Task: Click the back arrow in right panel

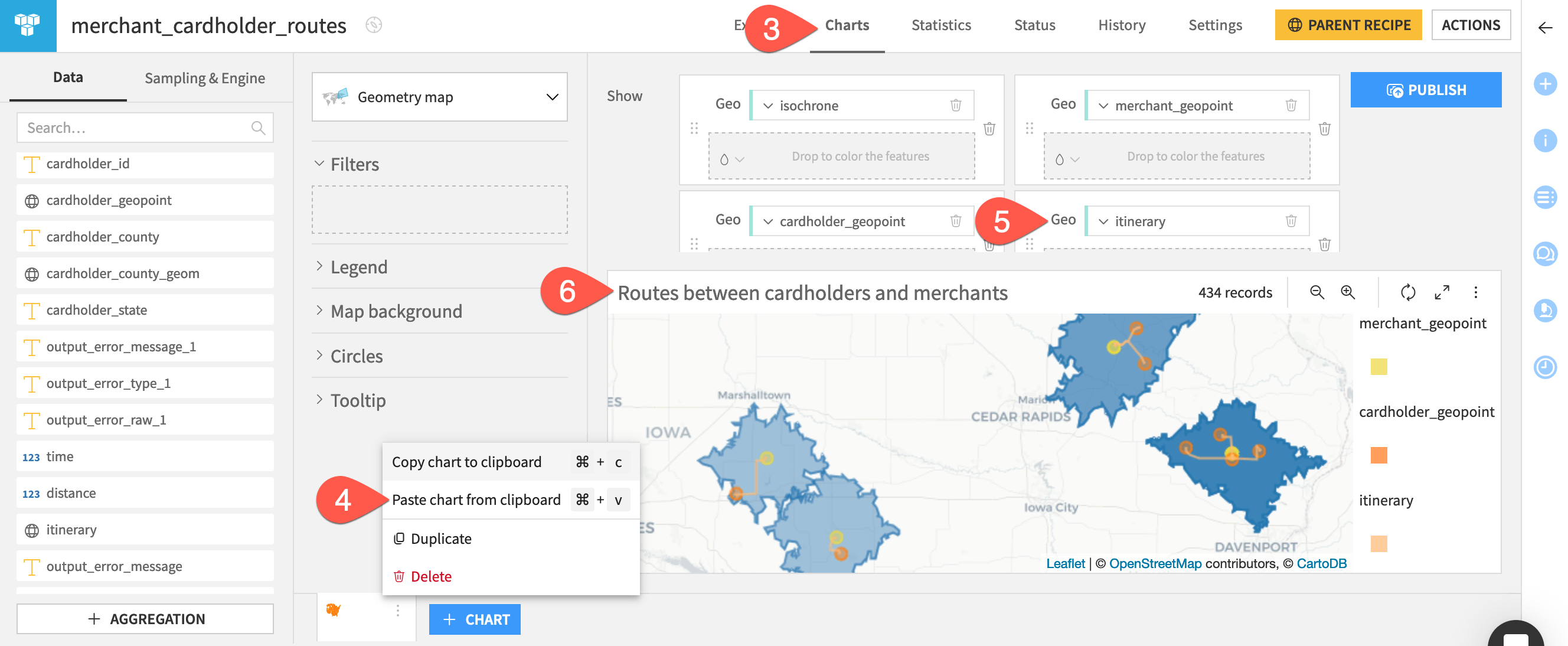Action: click(x=1545, y=27)
